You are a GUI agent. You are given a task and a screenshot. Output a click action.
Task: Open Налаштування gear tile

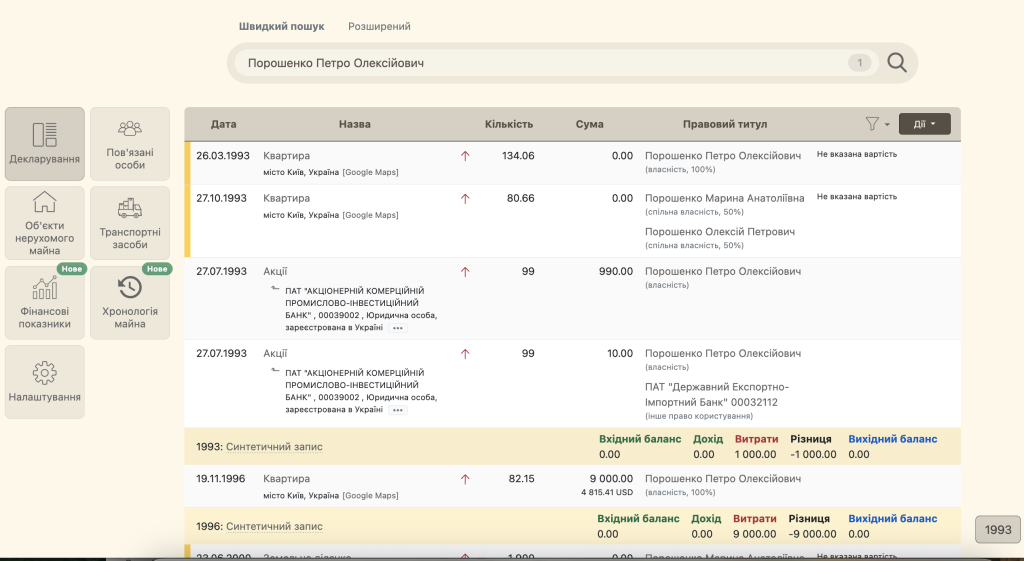click(44, 382)
